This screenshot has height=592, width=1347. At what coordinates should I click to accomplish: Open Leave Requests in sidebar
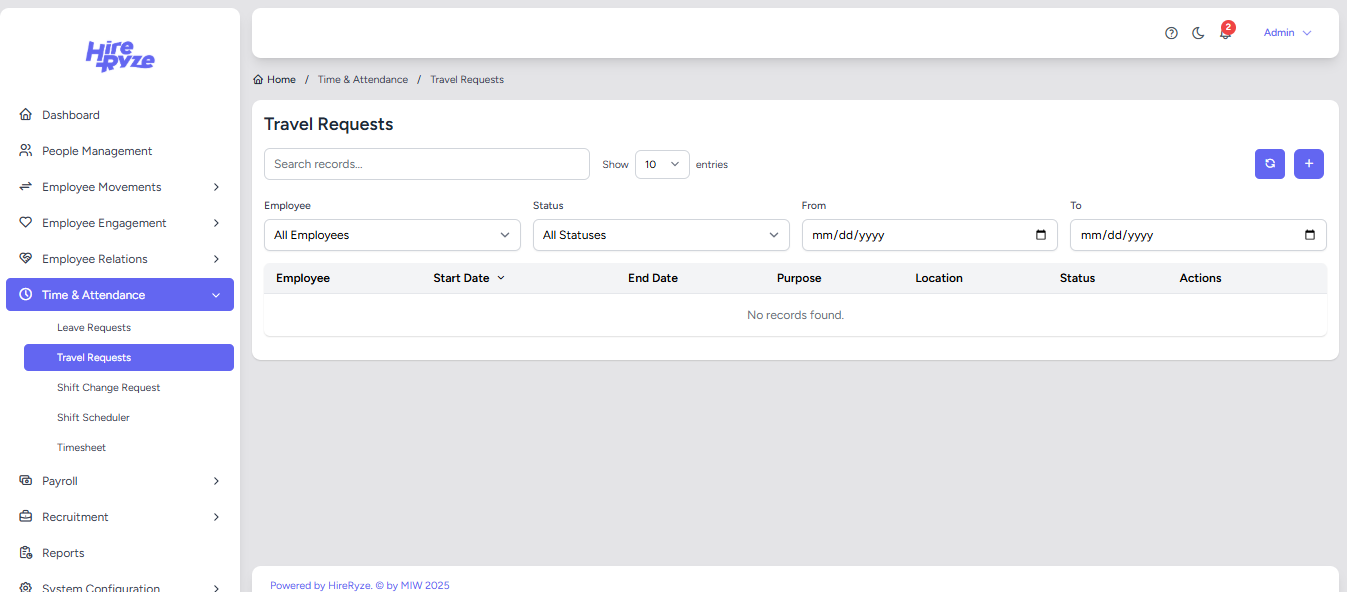pos(94,328)
